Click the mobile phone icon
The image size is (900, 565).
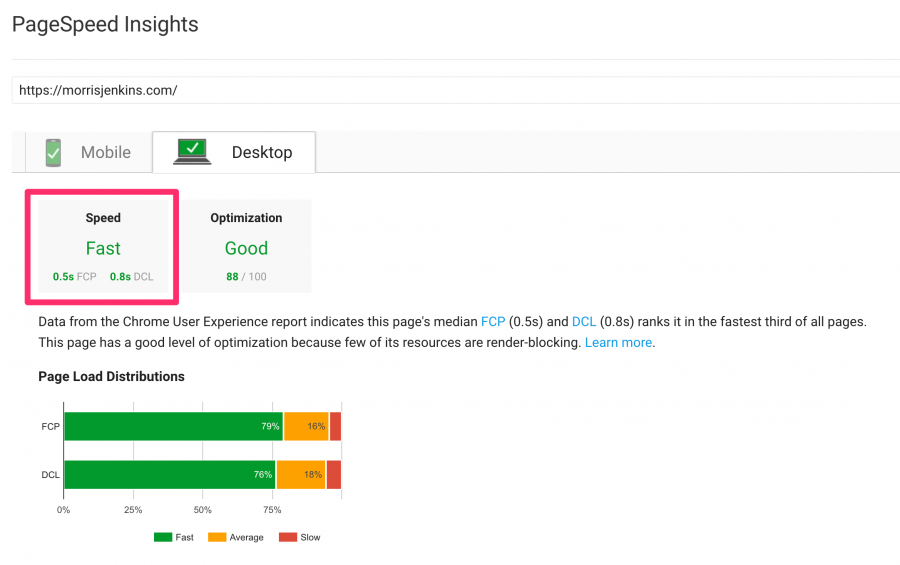53,152
